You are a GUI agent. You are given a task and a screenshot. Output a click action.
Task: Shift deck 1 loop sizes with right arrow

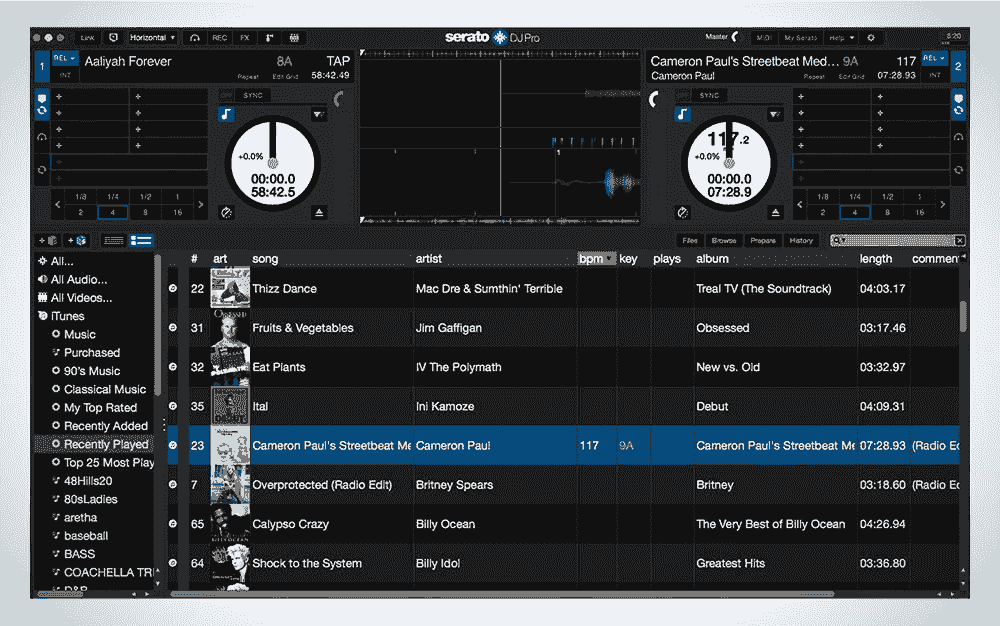(200, 205)
